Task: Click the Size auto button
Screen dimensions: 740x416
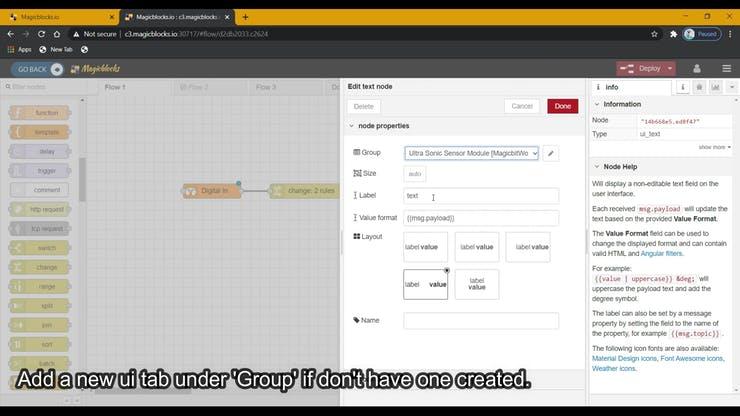Action: [415, 174]
